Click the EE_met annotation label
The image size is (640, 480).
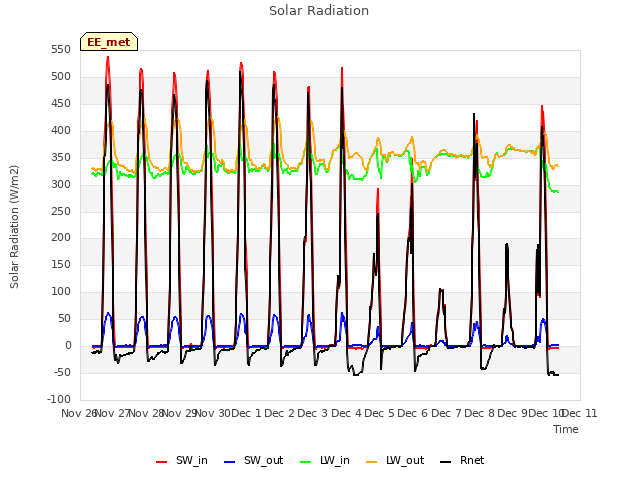coord(109,42)
